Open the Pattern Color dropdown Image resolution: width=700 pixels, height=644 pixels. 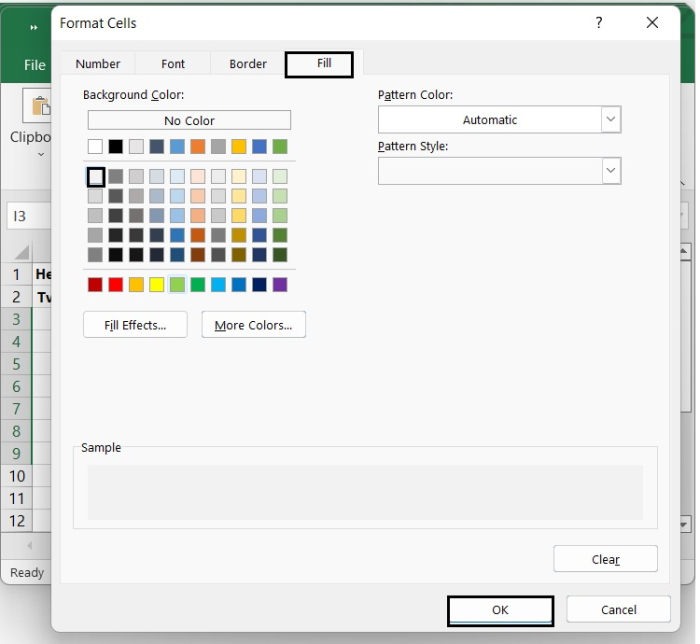[611, 119]
